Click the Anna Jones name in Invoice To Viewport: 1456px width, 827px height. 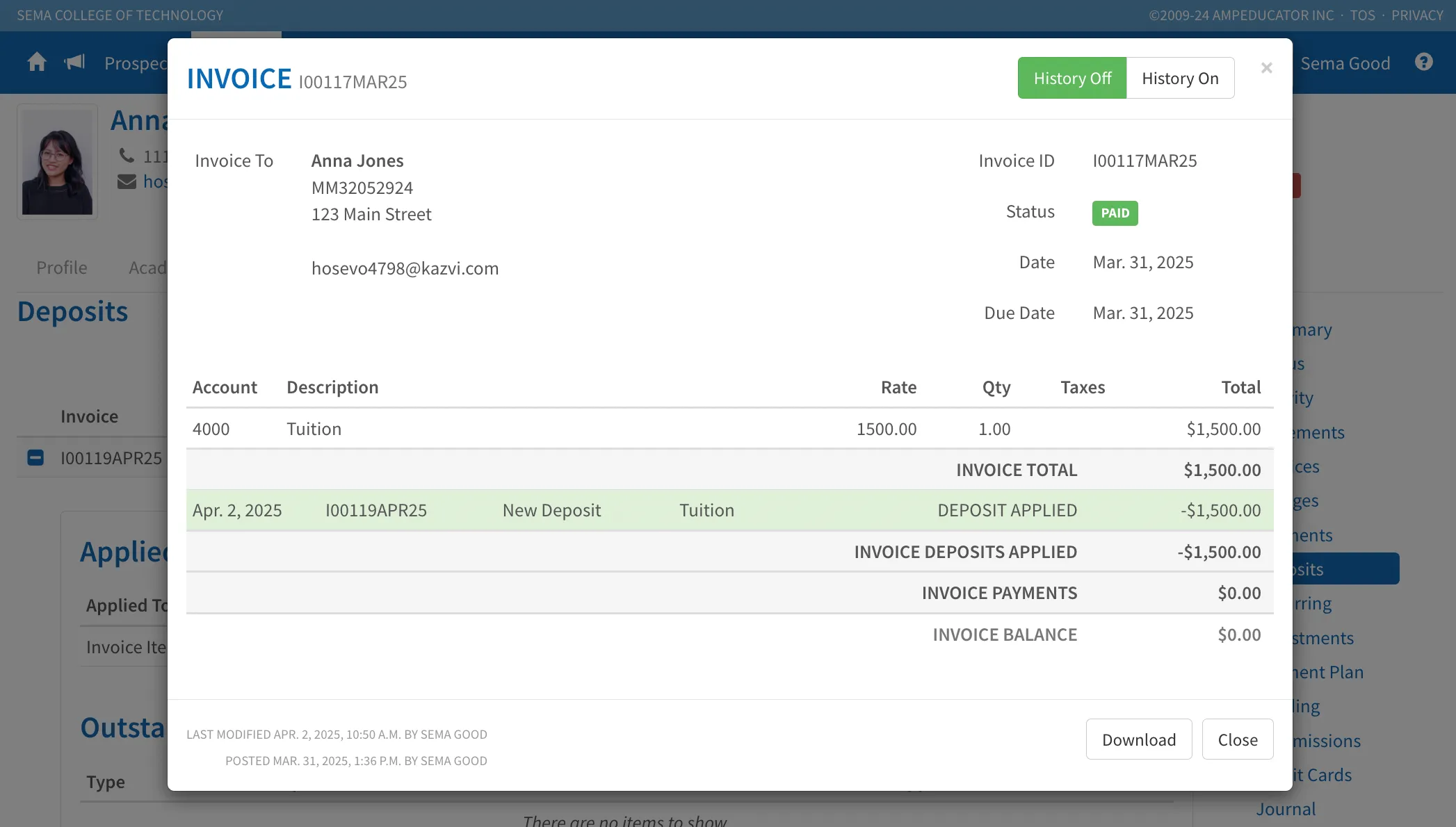[x=357, y=161]
